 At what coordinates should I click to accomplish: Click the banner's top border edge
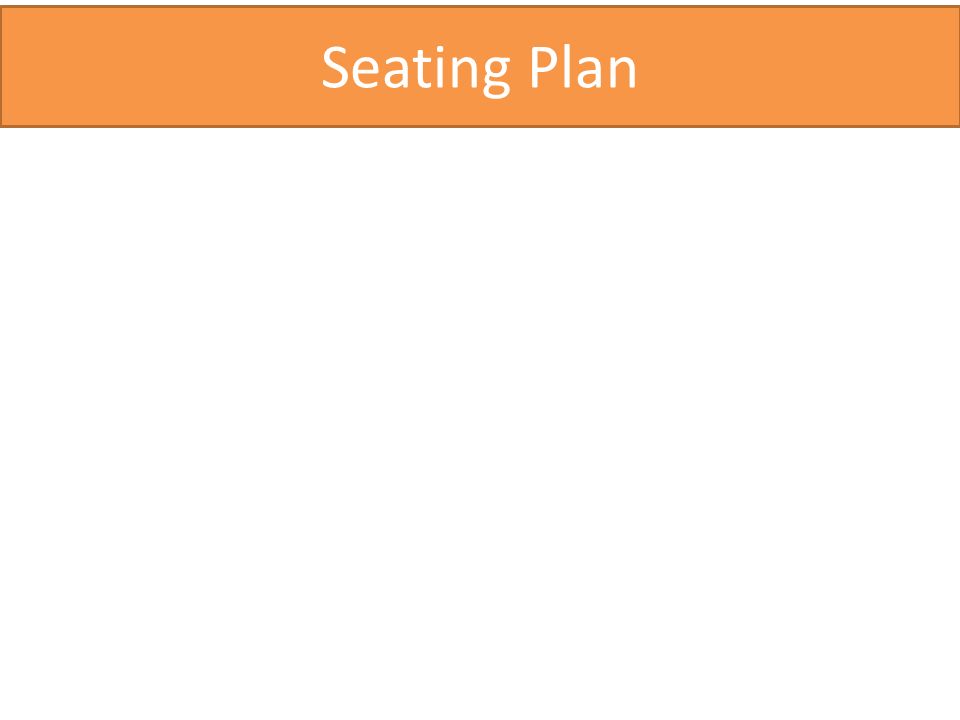coord(480,7)
